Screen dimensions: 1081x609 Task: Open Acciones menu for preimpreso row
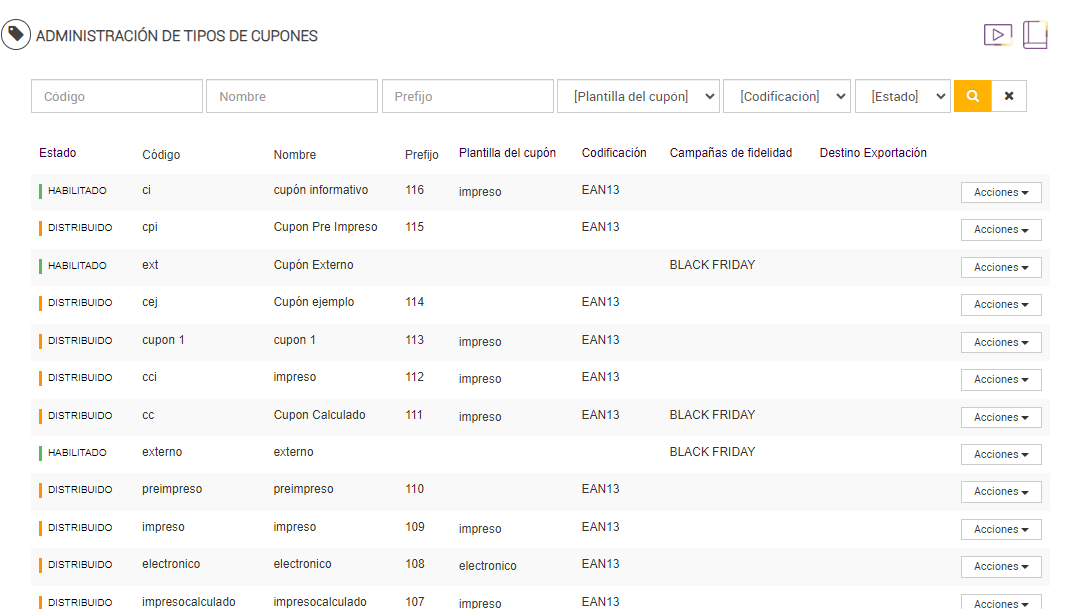tap(1001, 491)
